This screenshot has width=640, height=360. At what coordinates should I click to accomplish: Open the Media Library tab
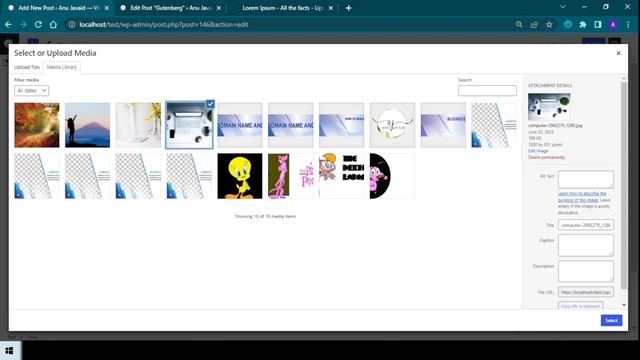point(62,67)
